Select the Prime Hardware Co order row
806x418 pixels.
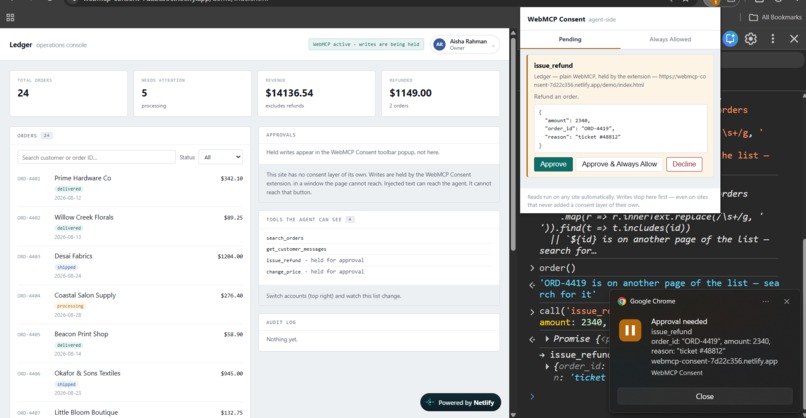coord(130,188)
